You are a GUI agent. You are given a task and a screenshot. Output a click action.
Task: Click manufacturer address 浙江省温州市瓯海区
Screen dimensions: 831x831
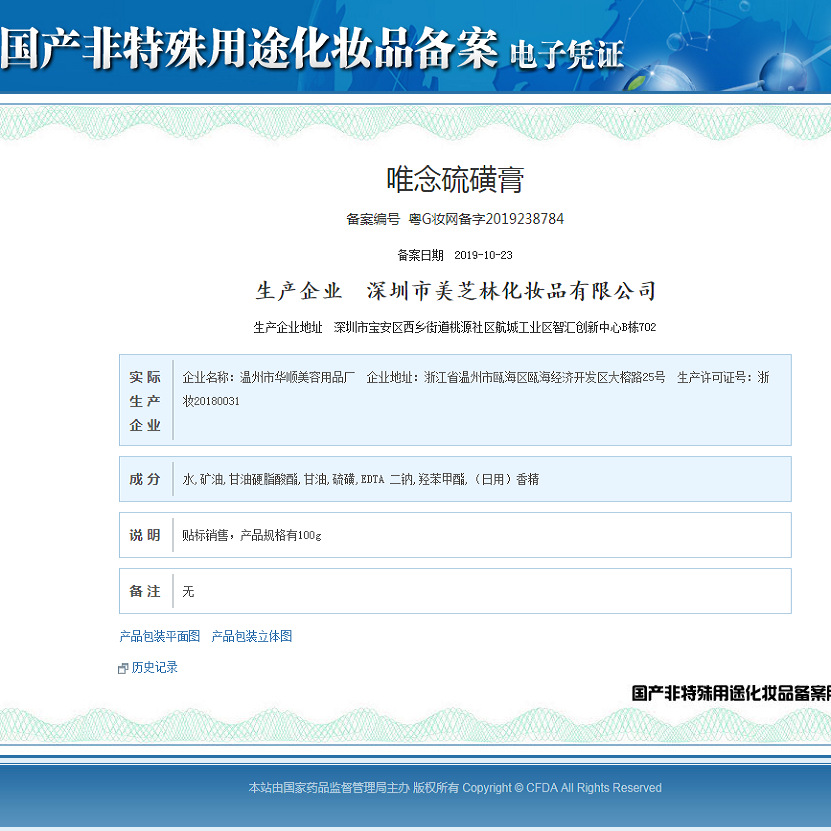475,377
